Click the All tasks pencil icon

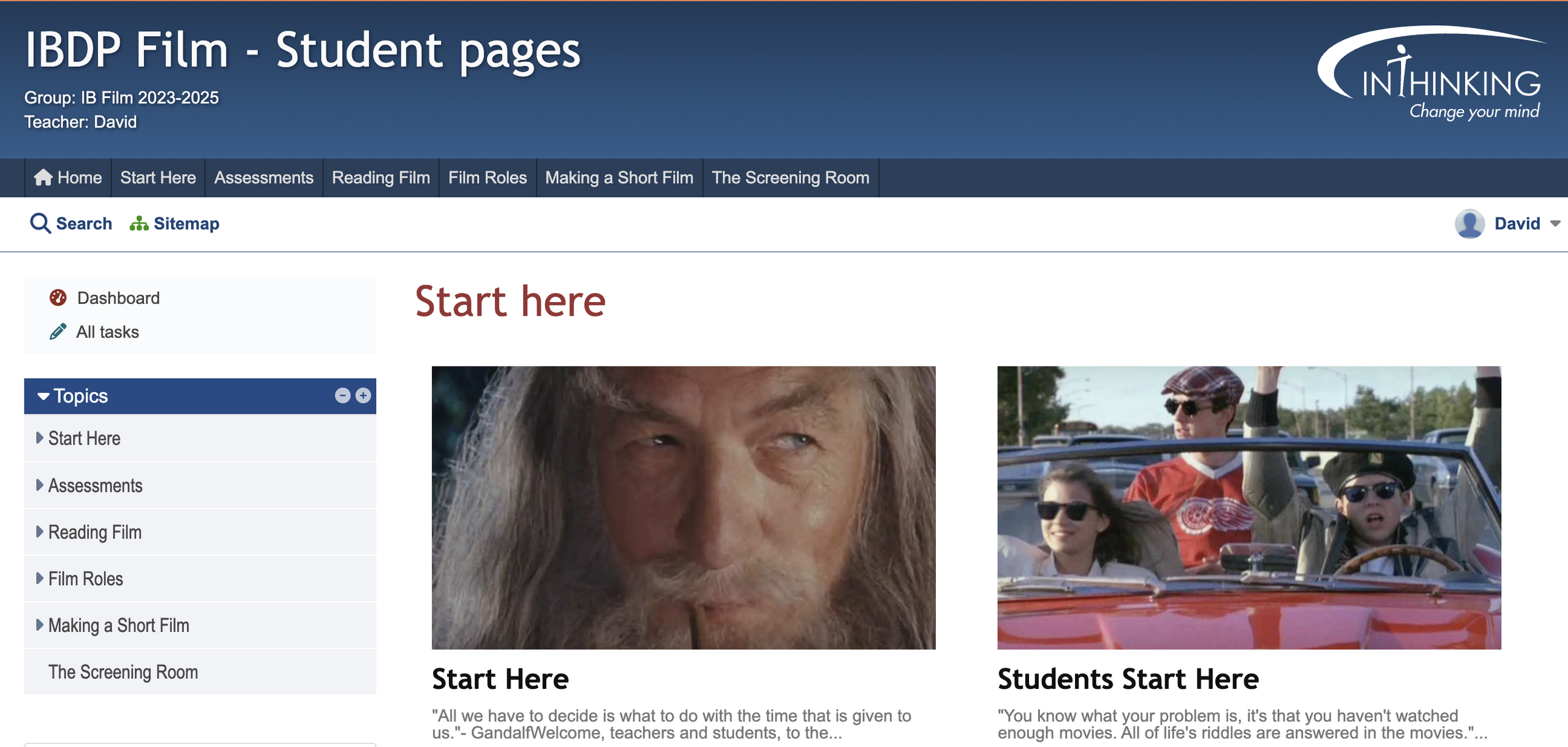(58, 332)
